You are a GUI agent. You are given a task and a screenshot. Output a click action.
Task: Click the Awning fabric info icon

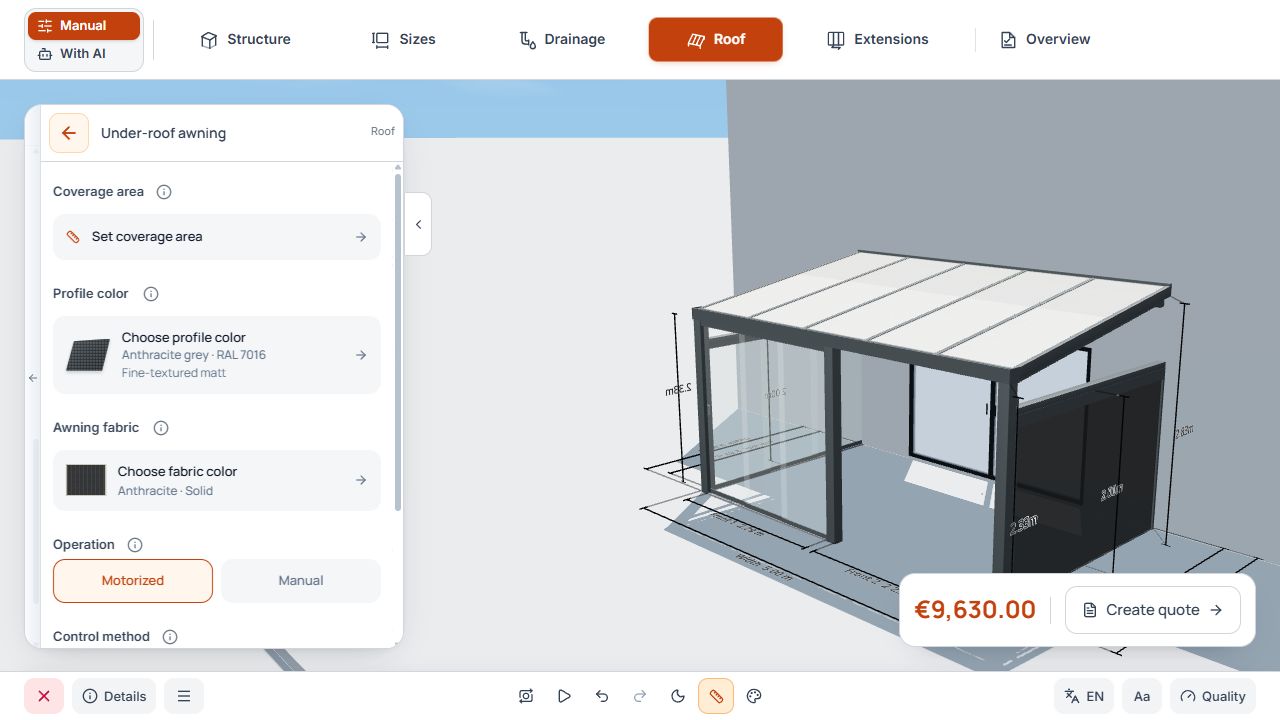tap(161, 428)
